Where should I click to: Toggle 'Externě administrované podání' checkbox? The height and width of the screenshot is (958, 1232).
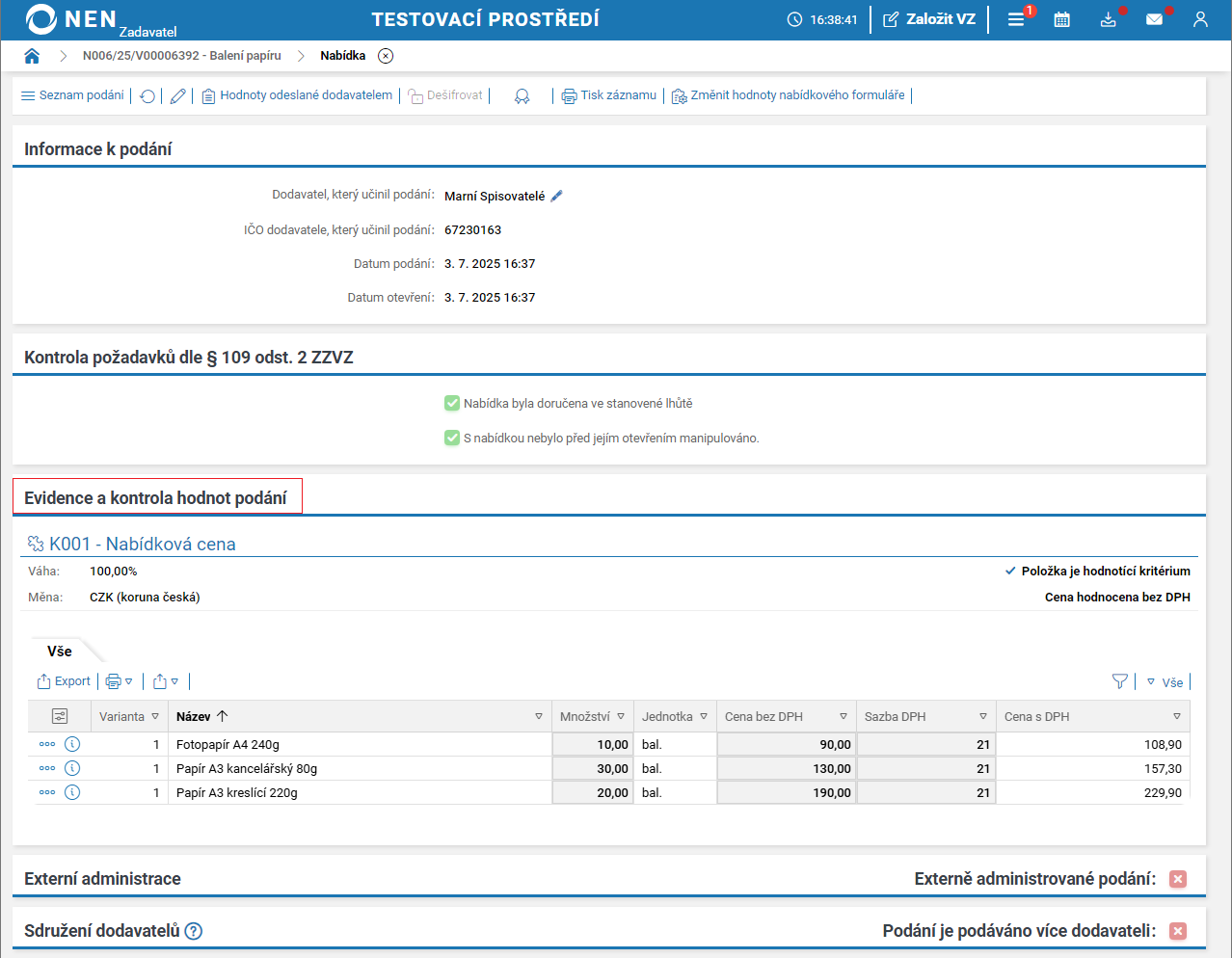[x=1178, y=879]
